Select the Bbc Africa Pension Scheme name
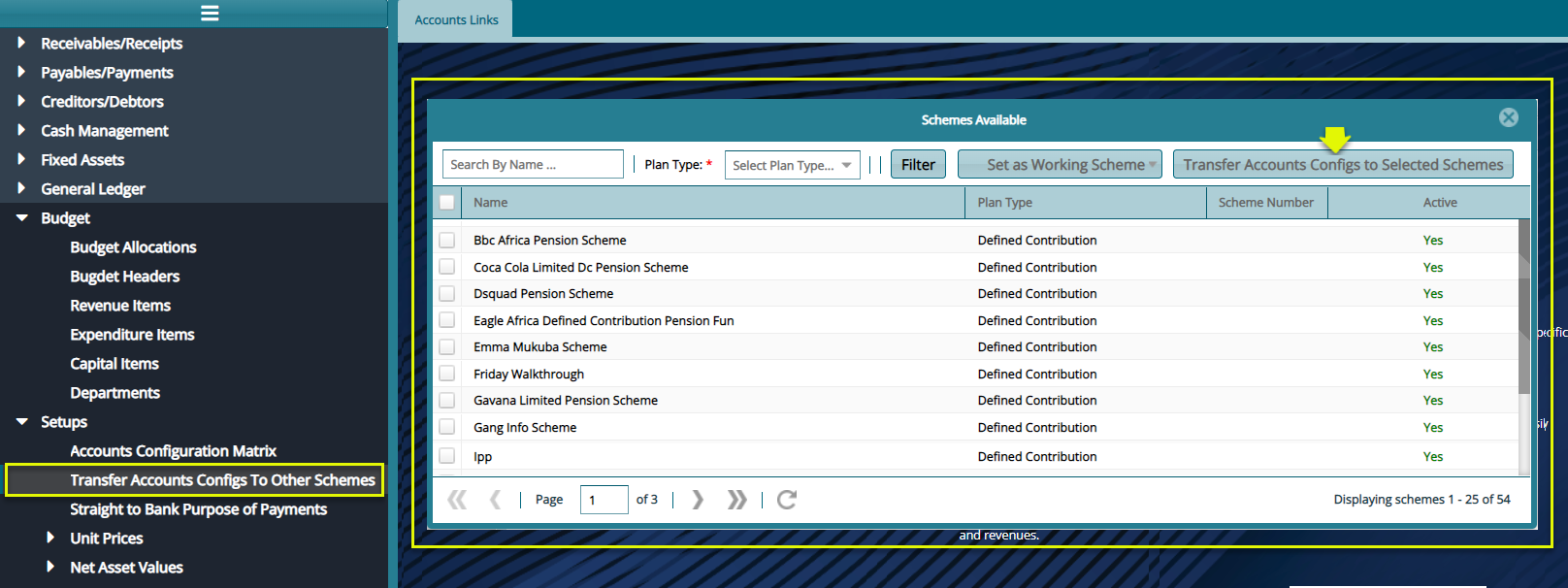1568x588 pixels. (549, 240)
